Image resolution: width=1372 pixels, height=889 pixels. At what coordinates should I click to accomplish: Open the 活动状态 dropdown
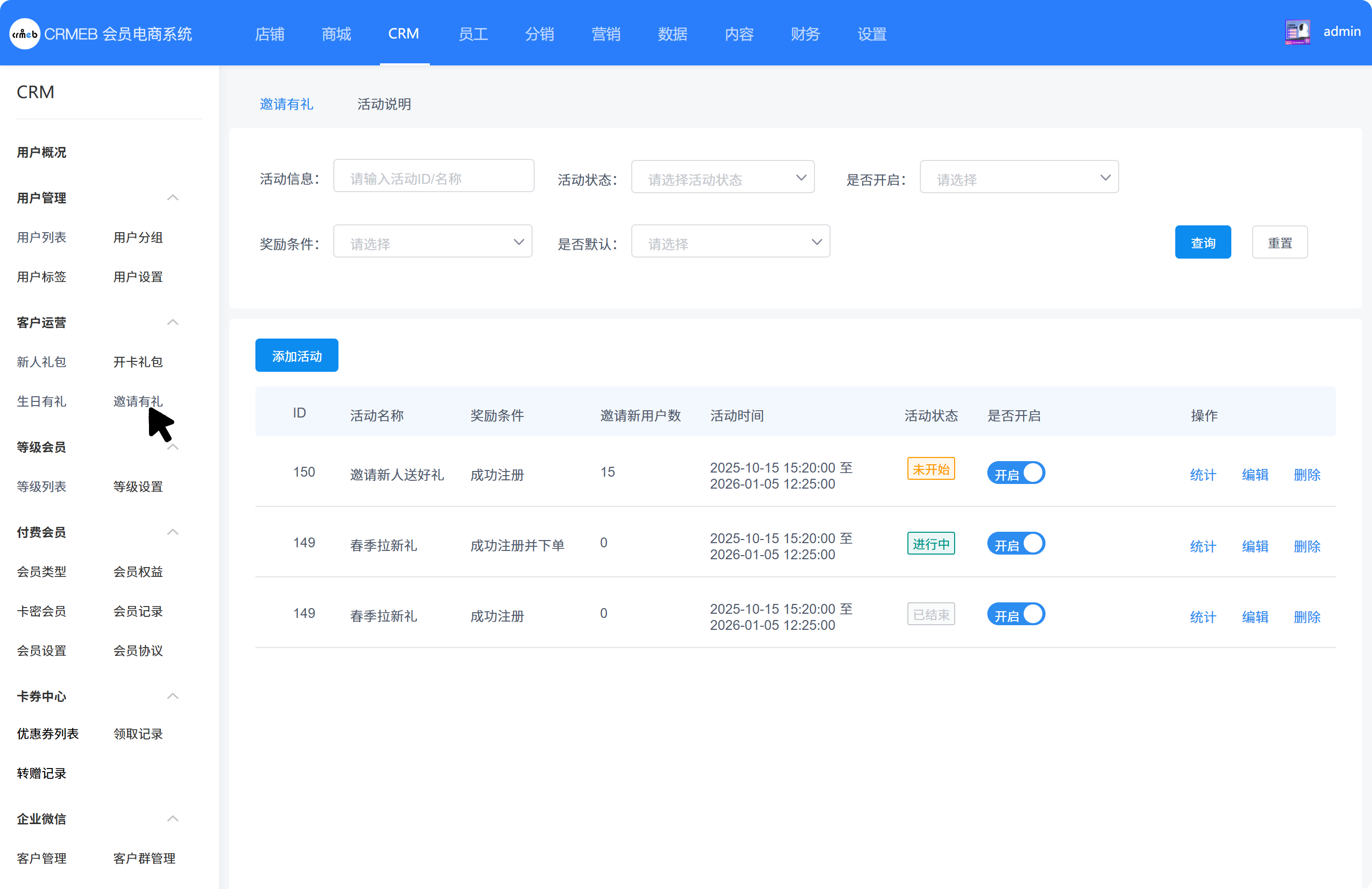(723, 178)
